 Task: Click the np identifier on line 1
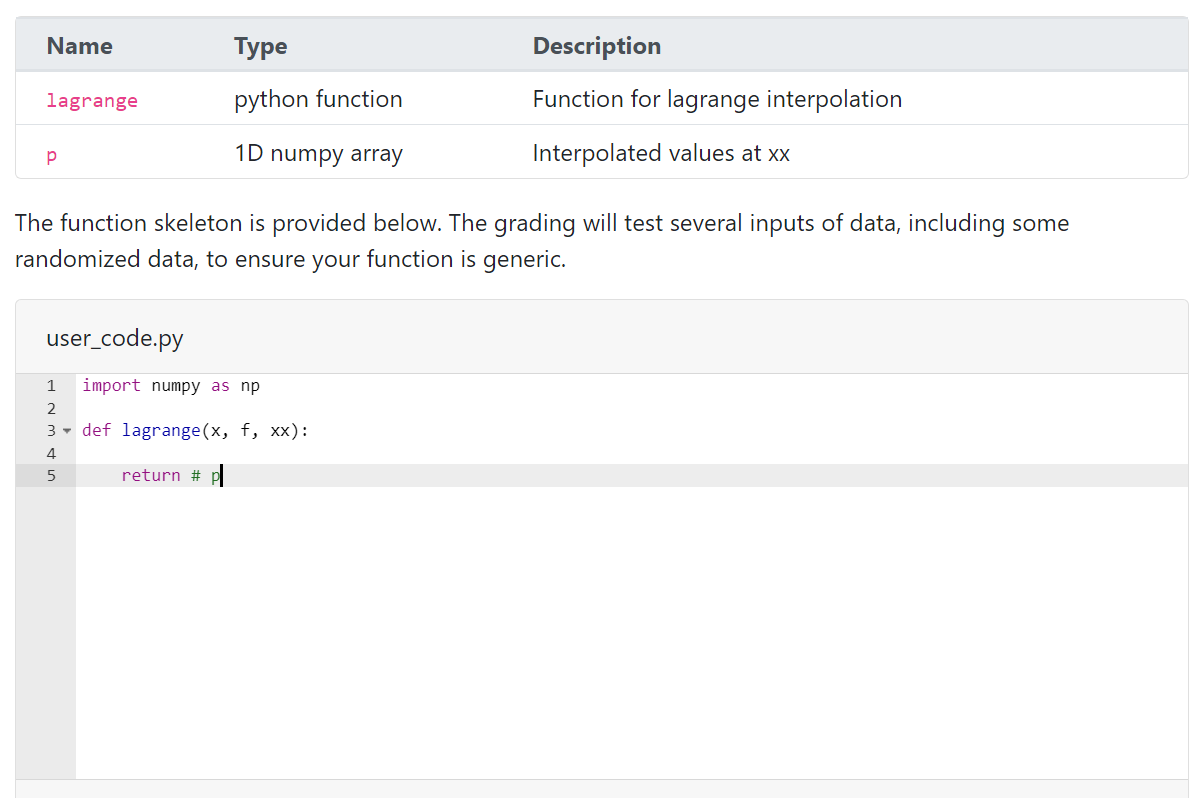[250, 385]
